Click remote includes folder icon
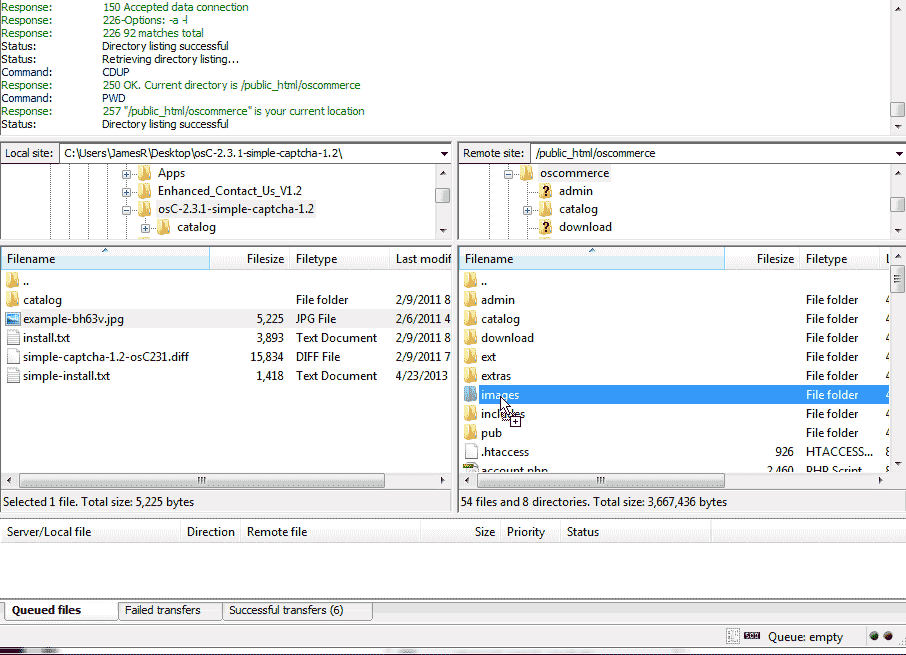Screen dimensions: 906x655 (471, 414)
